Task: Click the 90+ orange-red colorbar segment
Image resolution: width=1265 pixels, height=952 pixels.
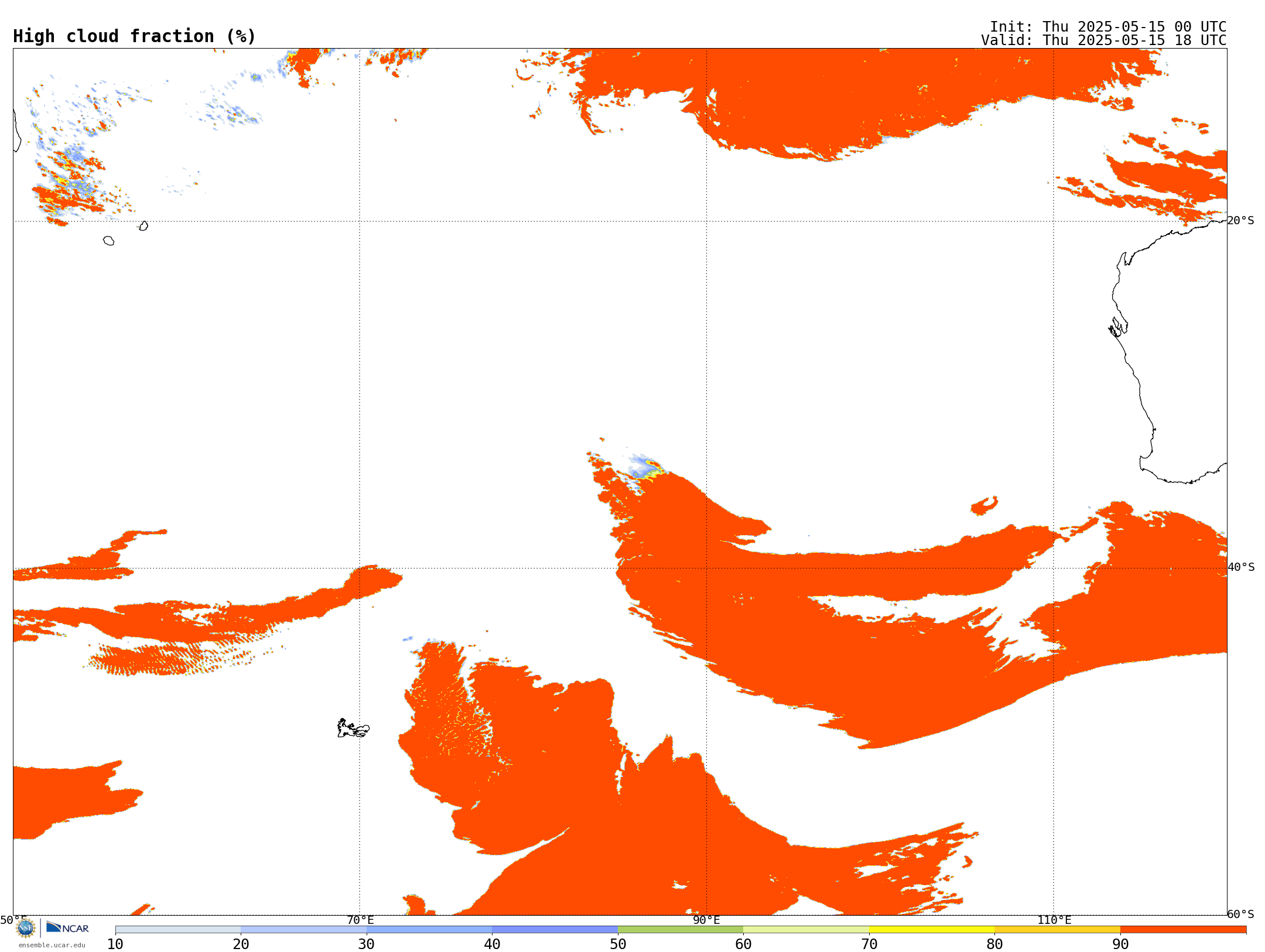Action: pos(1183,930)
